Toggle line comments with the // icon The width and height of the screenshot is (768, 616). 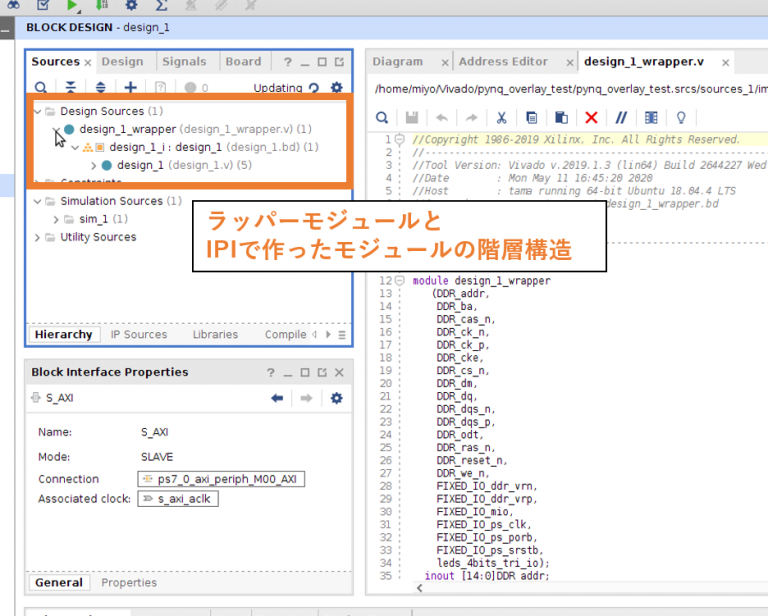pyautogui.click(x=621, y=117)
